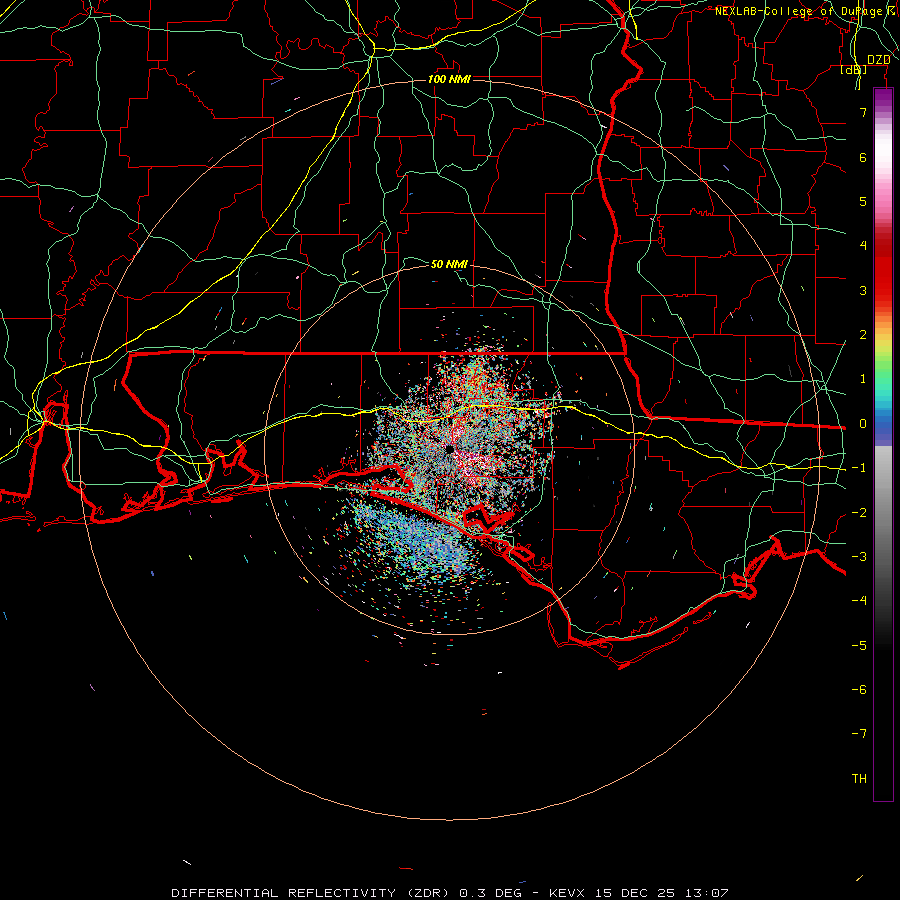900x900 pixels.
Task: Click the "5" value on the color scale
Action: pyautogui.click(x=863, y=201)
